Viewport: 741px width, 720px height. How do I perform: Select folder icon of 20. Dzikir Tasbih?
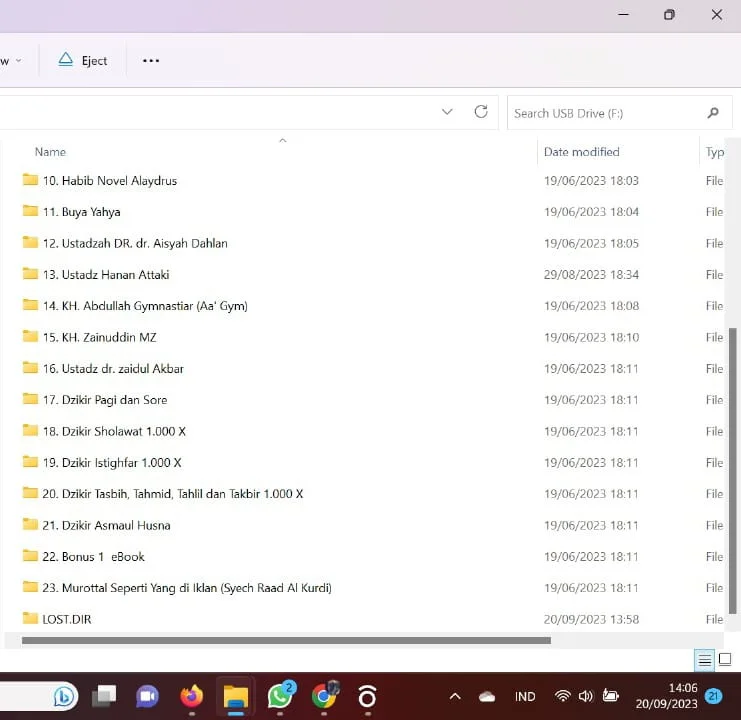click(x=30, y=493)
